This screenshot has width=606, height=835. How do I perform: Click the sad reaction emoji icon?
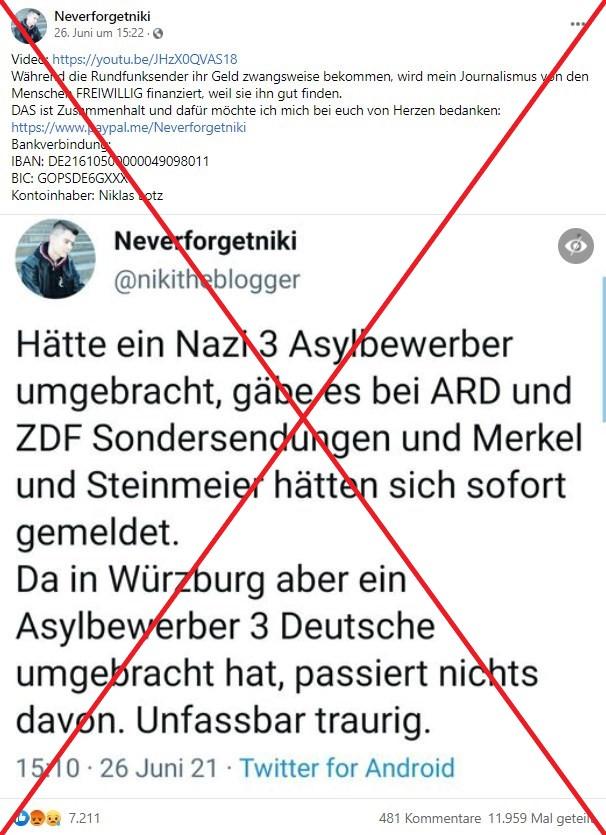pos(54,817)
